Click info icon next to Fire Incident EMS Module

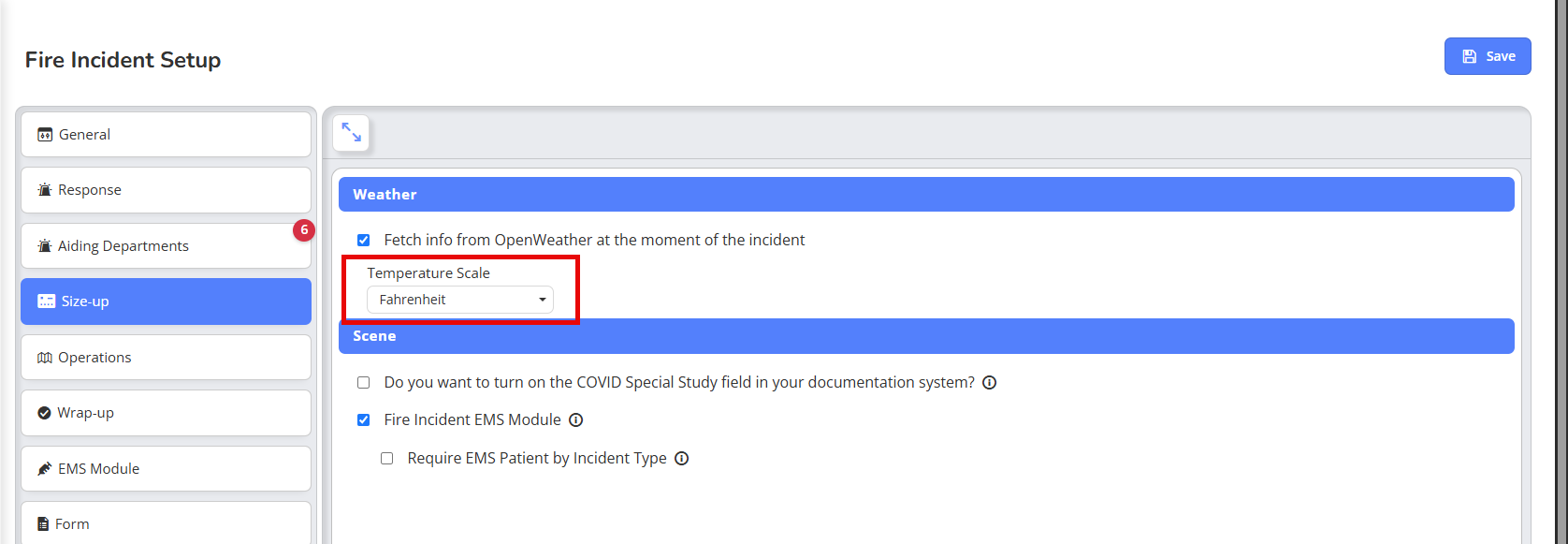point(576,419)
